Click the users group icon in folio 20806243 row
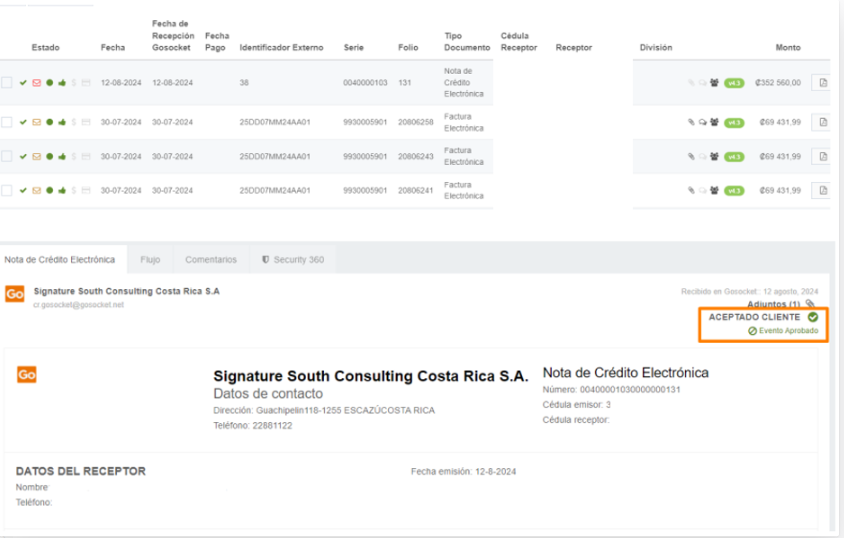The width and height of the screenshot is (844, 538). point(714,156)
